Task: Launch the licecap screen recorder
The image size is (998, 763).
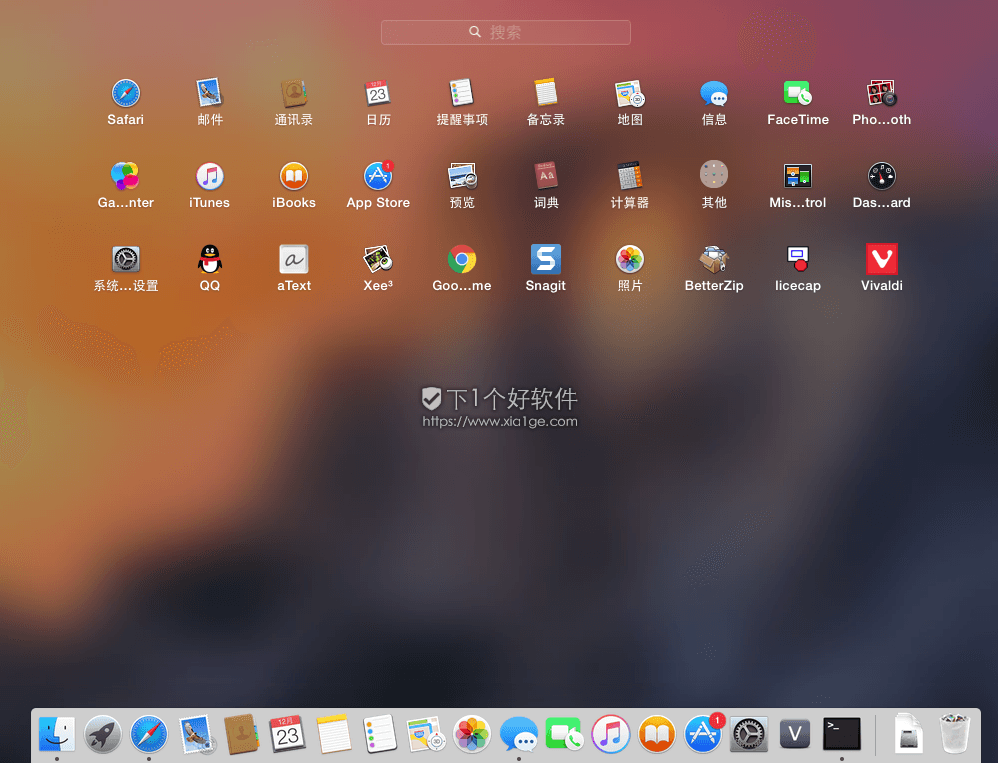Action: coord(797,260)
